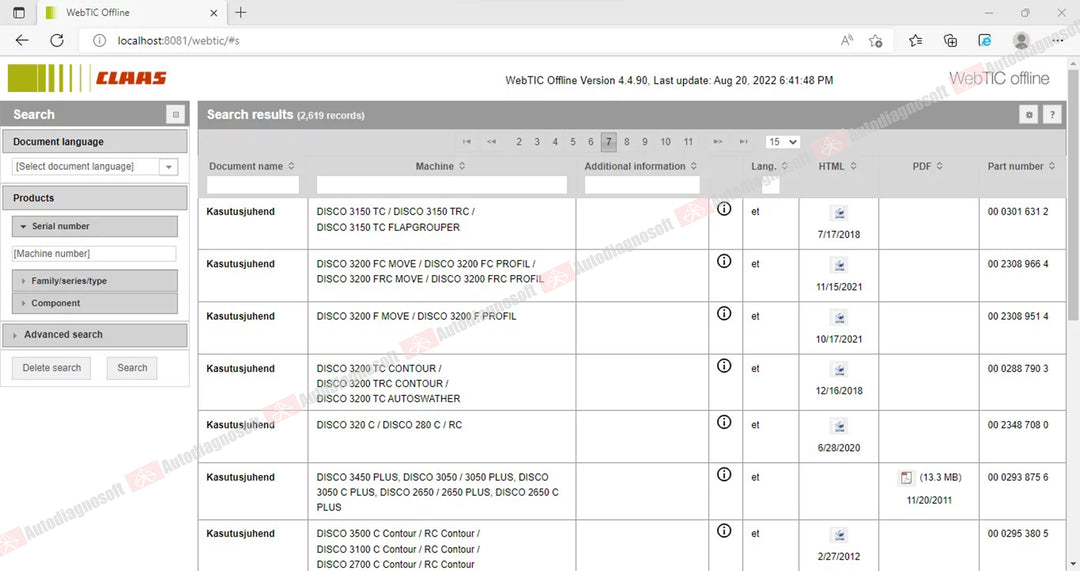
Task: Go to previous results page
Action: [x=491, y=142]
